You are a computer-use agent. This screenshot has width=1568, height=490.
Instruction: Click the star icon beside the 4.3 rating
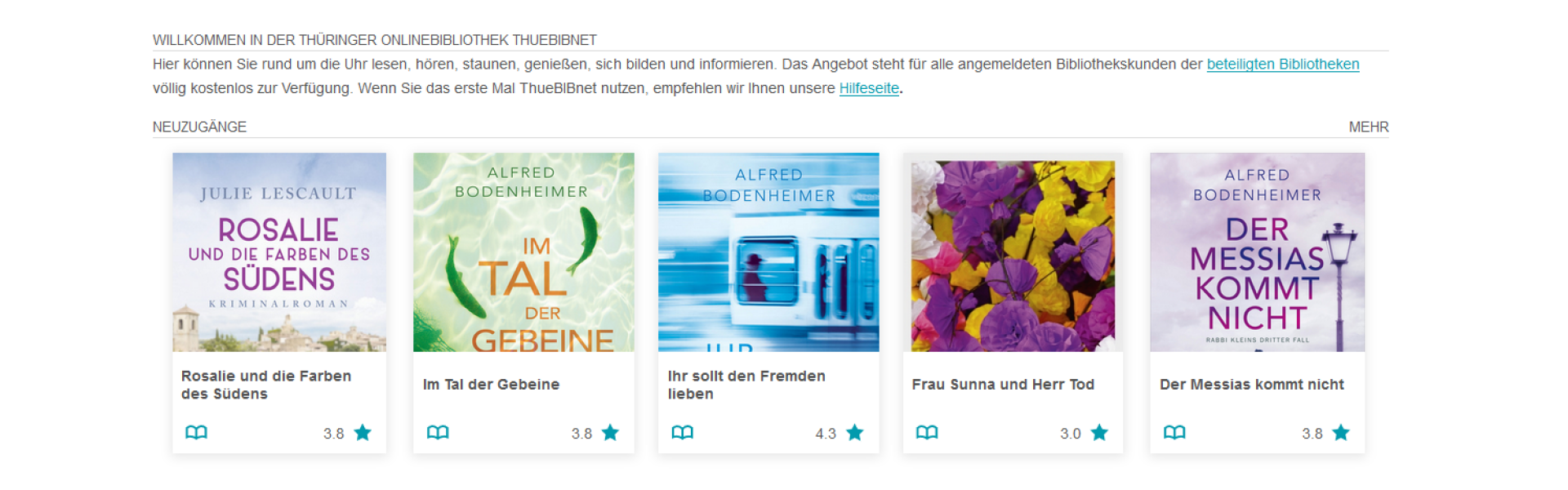(854, 433)
